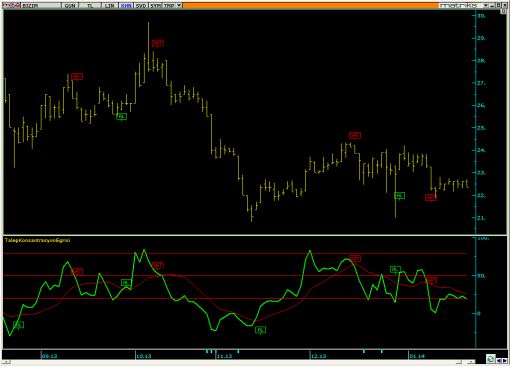Click the green refresh icon at bottom right
The height and width of the screenshot is (366, 510).
coord(490,359)
